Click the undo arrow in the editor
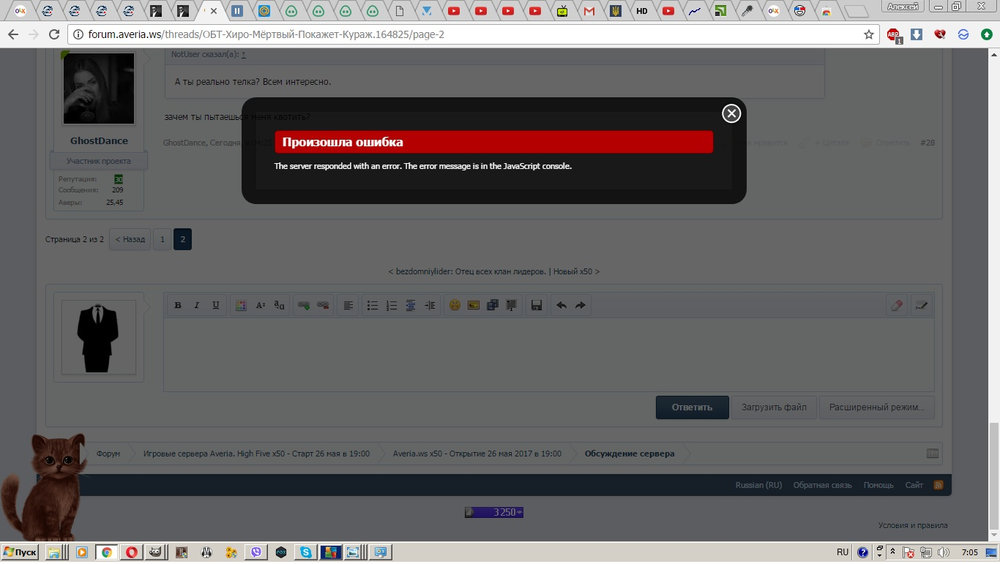The image size is (1000, 564). [x=561, y=305]
